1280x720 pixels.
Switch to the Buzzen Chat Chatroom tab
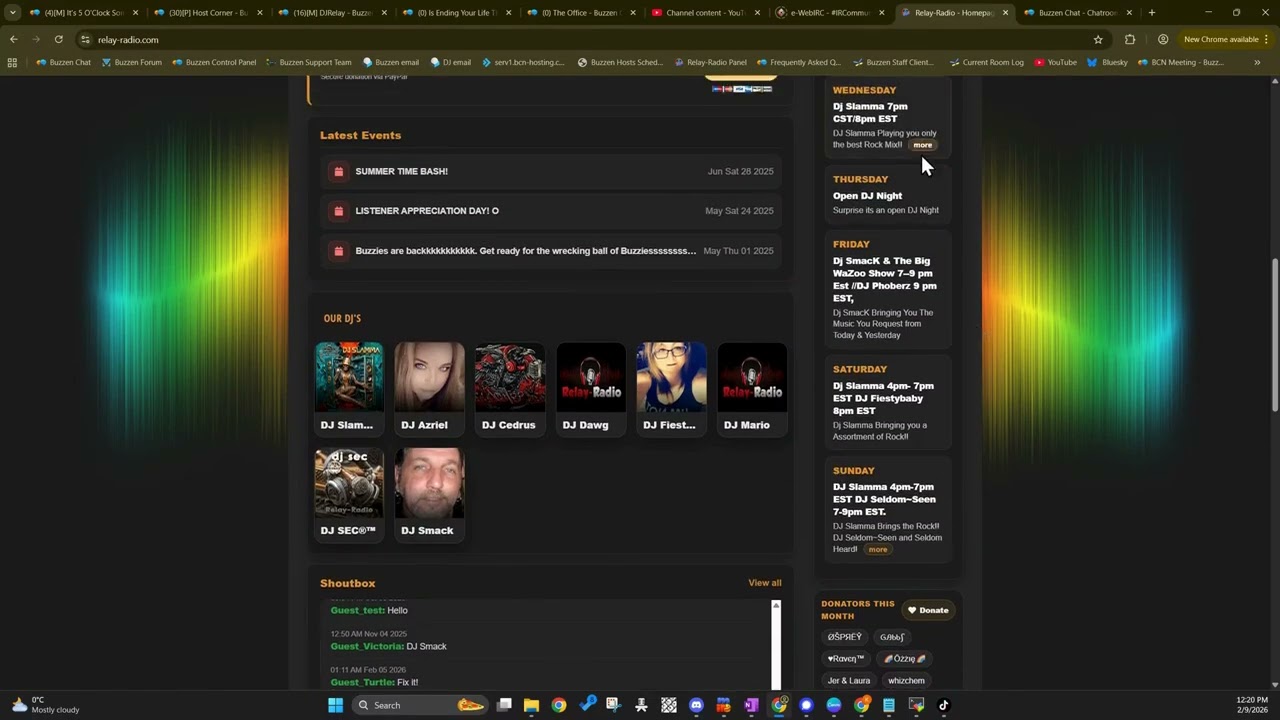click(x=1078, y=13)
